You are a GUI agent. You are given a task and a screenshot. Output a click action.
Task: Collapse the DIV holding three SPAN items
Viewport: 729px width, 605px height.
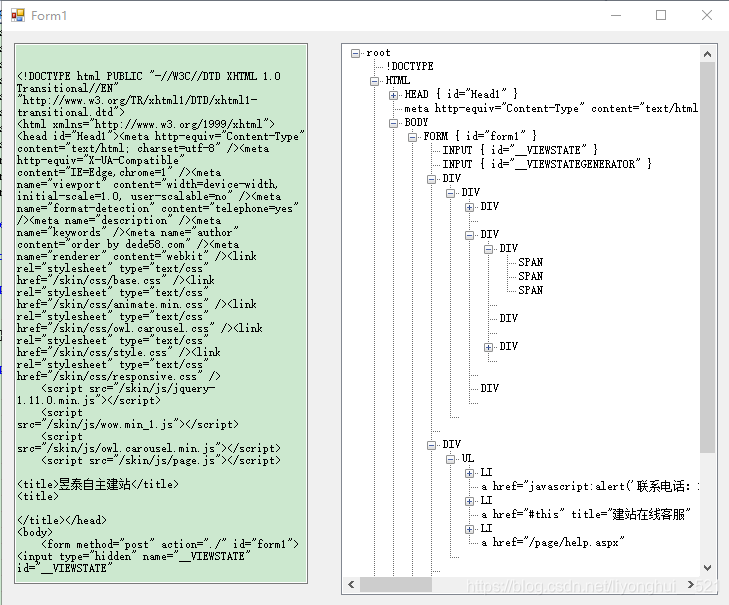point(489,249)
